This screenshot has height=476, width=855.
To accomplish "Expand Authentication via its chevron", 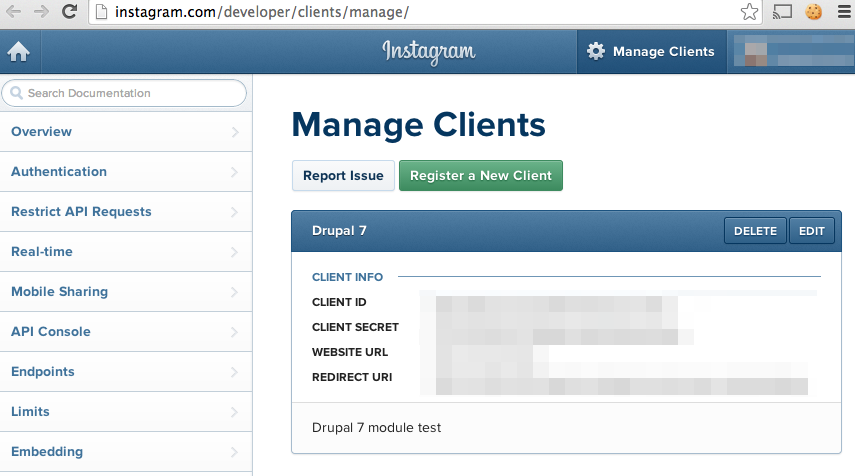I will pos(234,172).
